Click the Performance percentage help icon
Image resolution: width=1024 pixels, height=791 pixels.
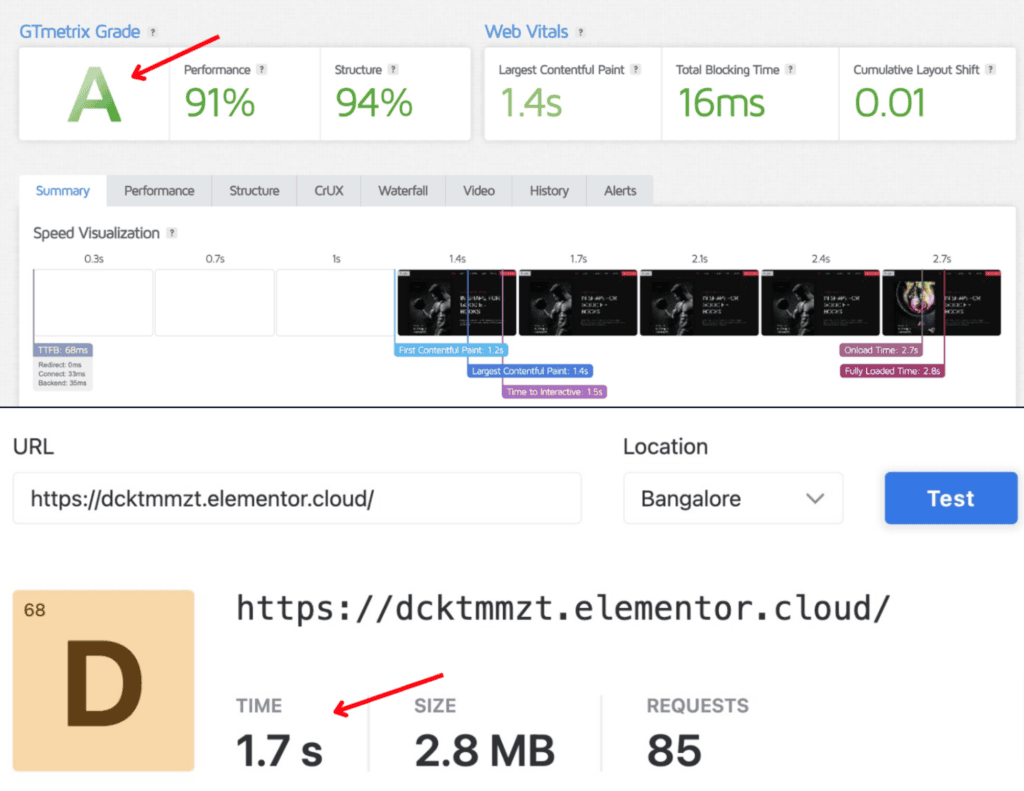(263, 70)
